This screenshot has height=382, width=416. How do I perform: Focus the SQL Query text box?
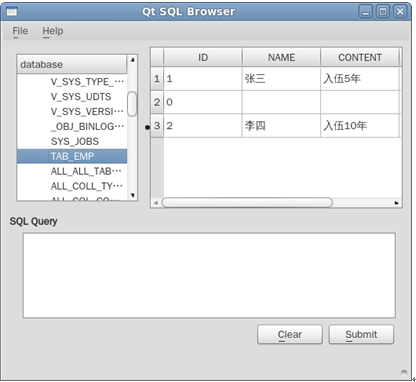coord(209,275)
